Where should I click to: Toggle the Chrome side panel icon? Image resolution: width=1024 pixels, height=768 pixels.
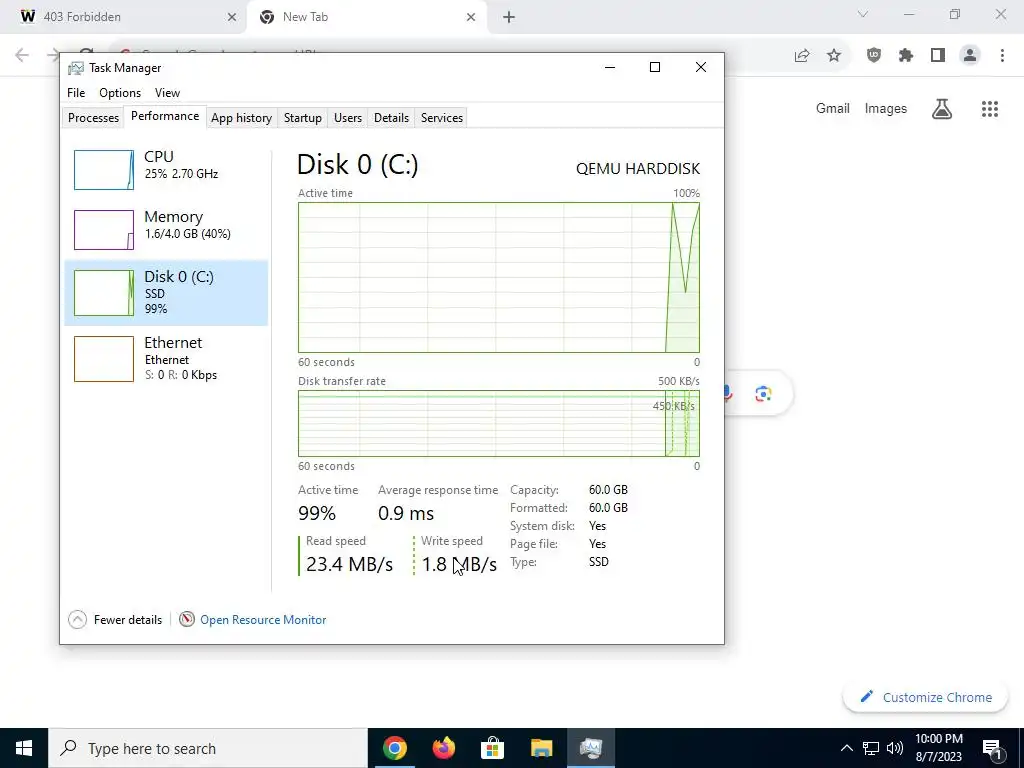click(938, 56)
